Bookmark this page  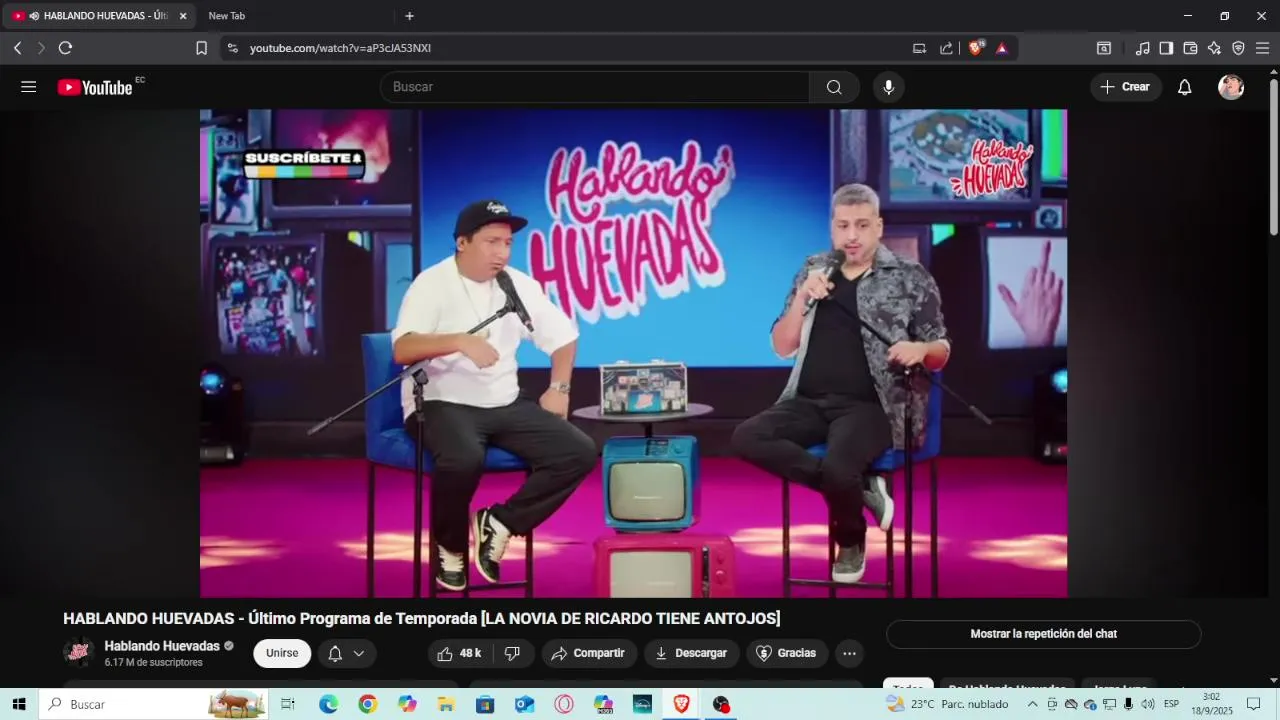click(201, 48)
